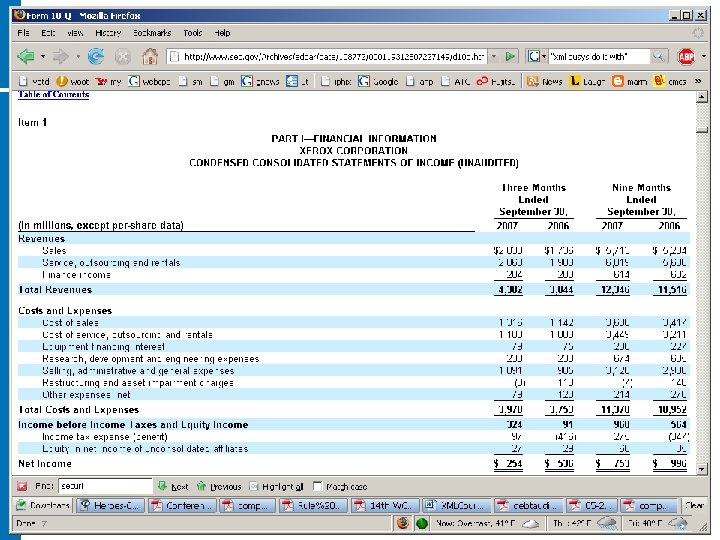The height and width of the screenshot is (540, 720).
Task: Follow the Table of Contents link
Action: click(x=54, y=95)
